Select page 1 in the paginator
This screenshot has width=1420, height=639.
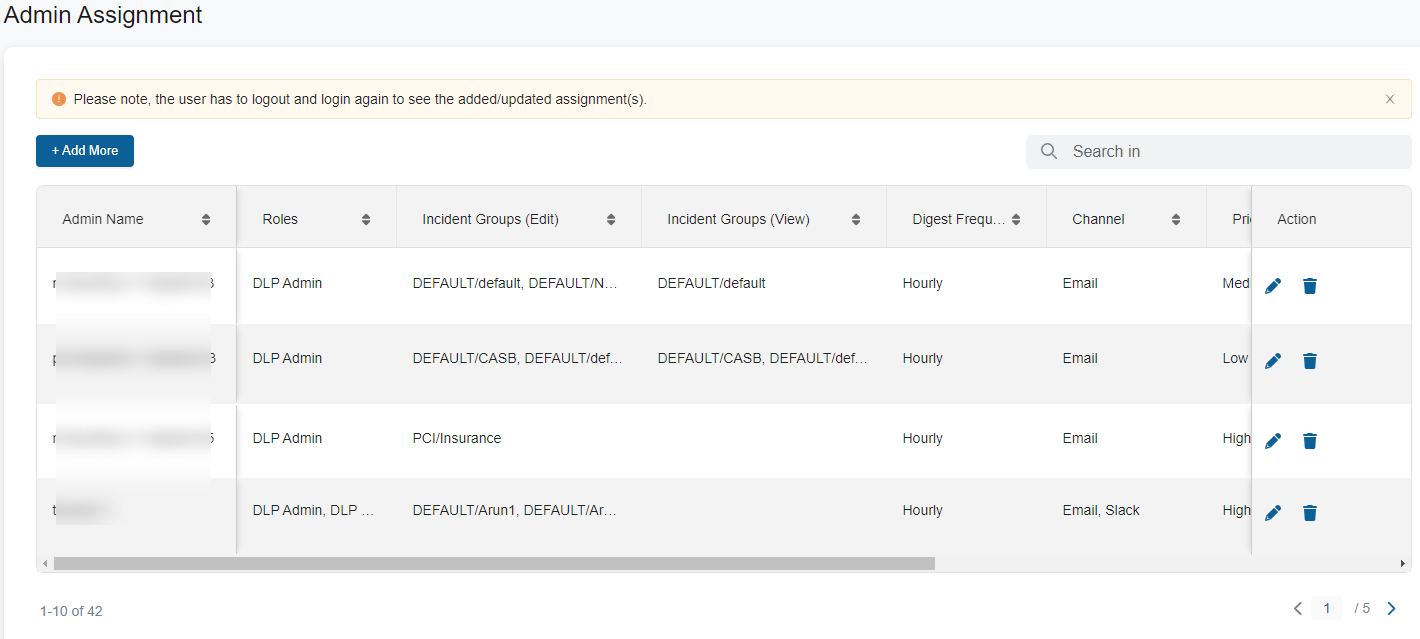pos(1327,607)
